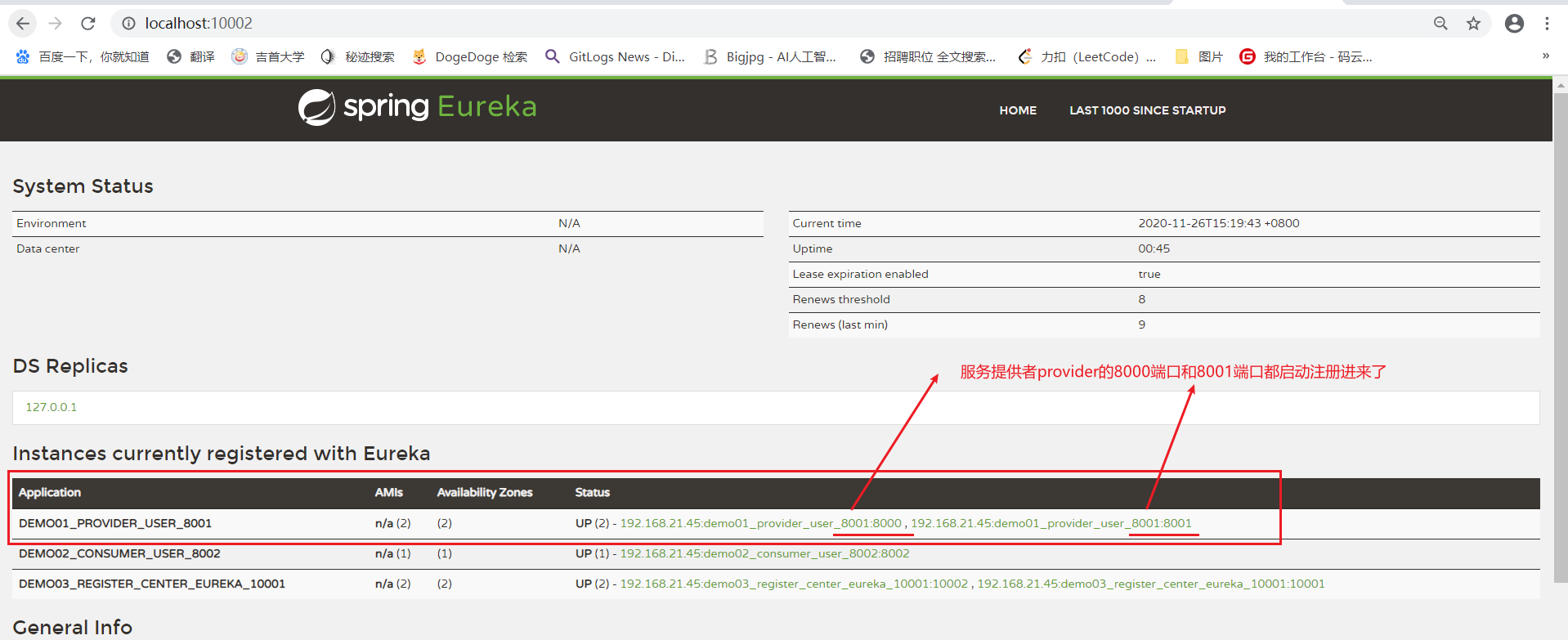Bookmark this page with star icon

[1473, 24]
